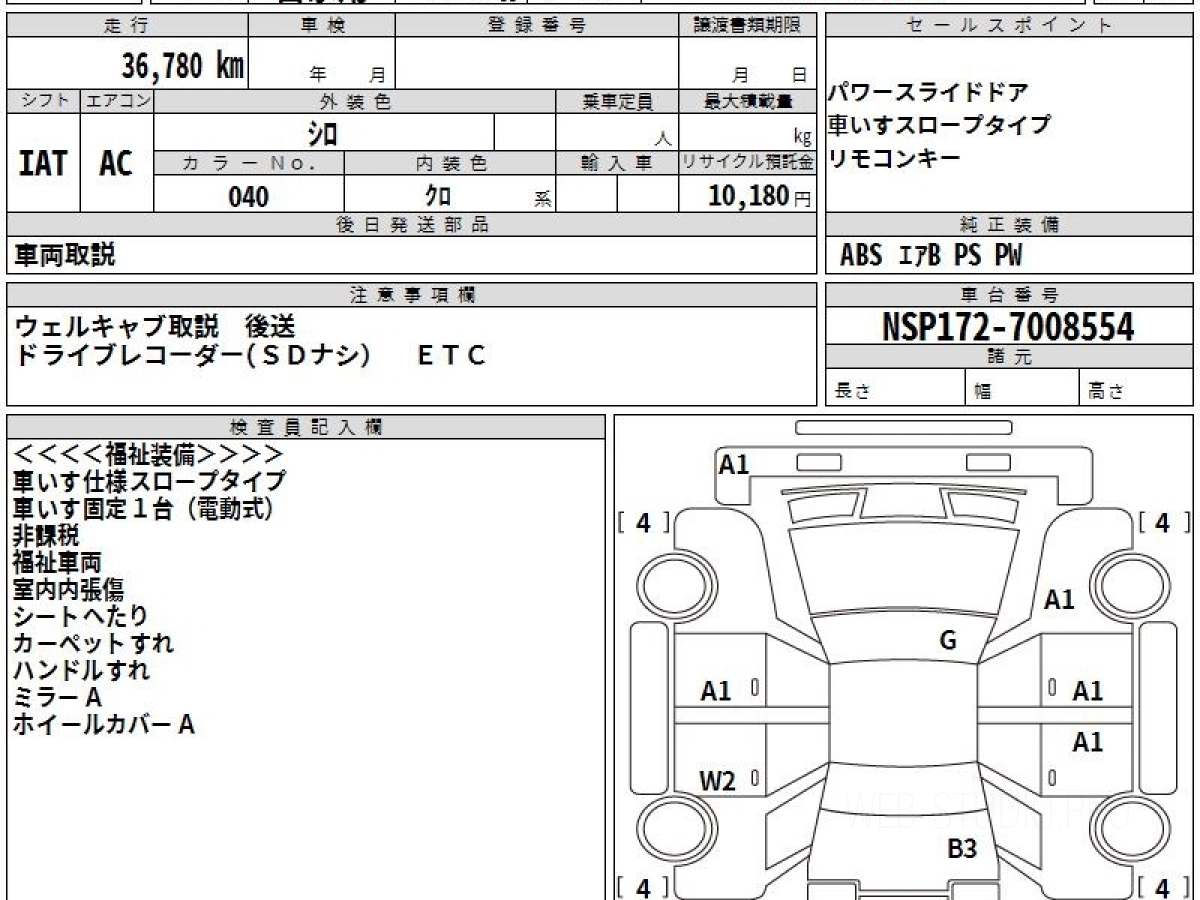Select the <<<<福祉装備>>>> line
Viewport: 1200px width, 900px height.
(149, 455)
